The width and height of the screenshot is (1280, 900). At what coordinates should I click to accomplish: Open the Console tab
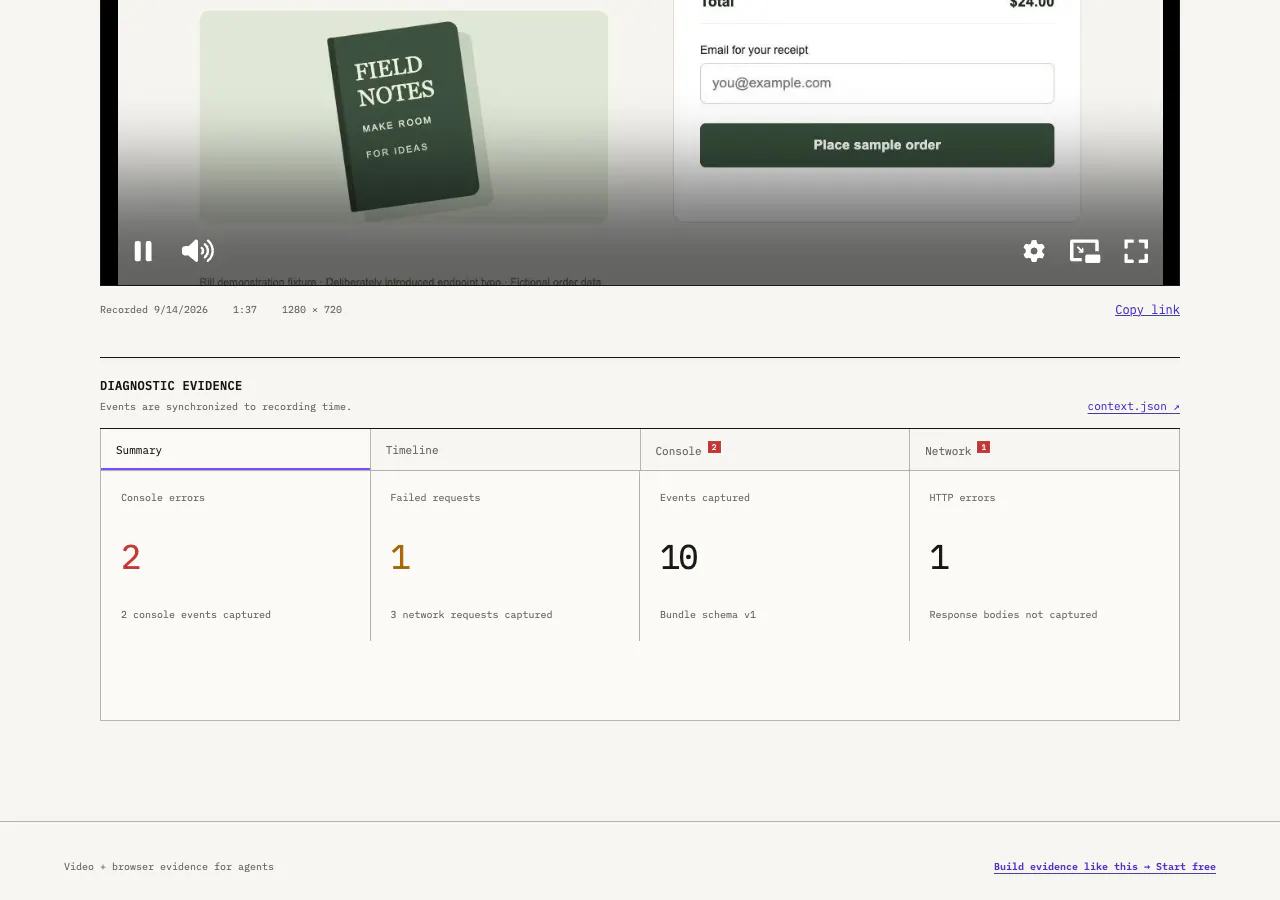[775, 450]
